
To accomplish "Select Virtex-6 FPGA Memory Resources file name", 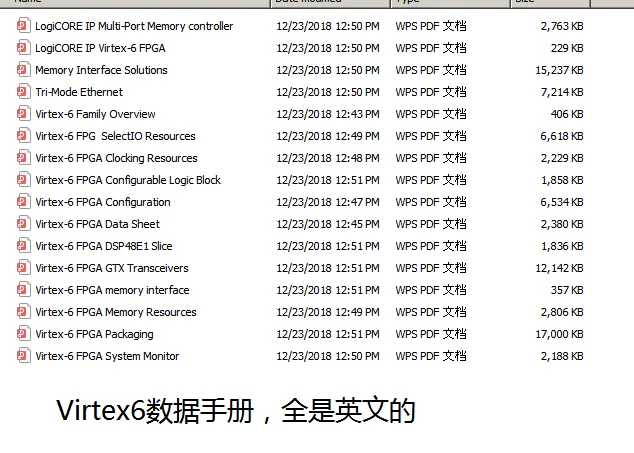I will tap(116, 312).
